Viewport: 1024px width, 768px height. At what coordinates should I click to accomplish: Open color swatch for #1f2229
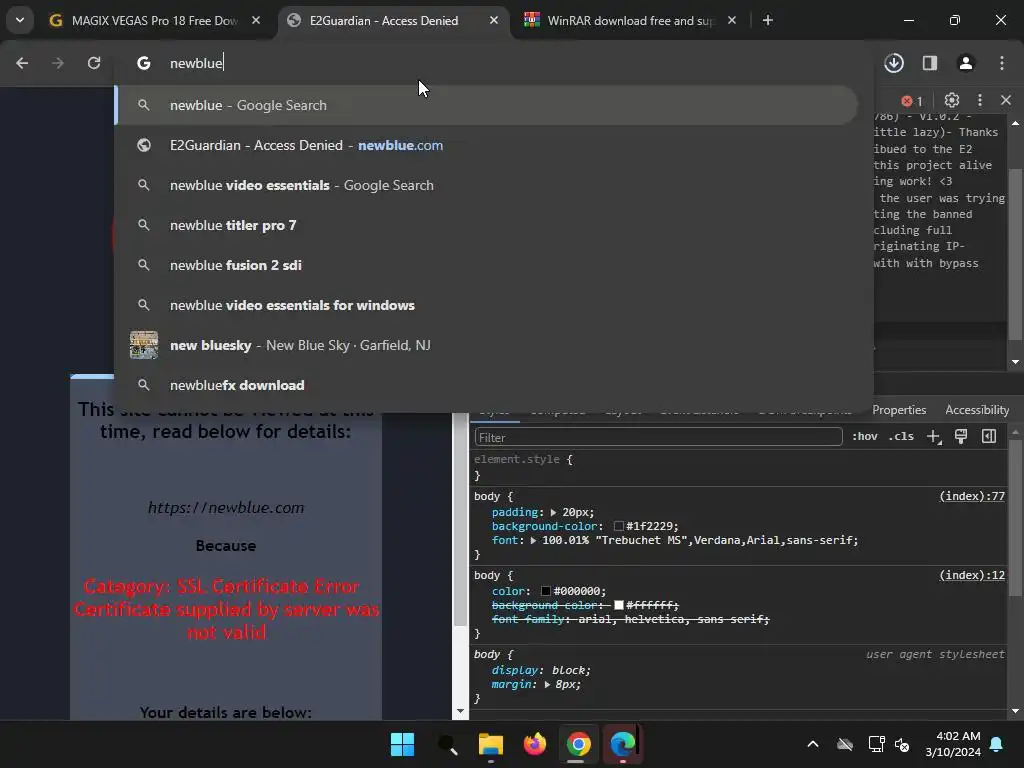(618, 526)
